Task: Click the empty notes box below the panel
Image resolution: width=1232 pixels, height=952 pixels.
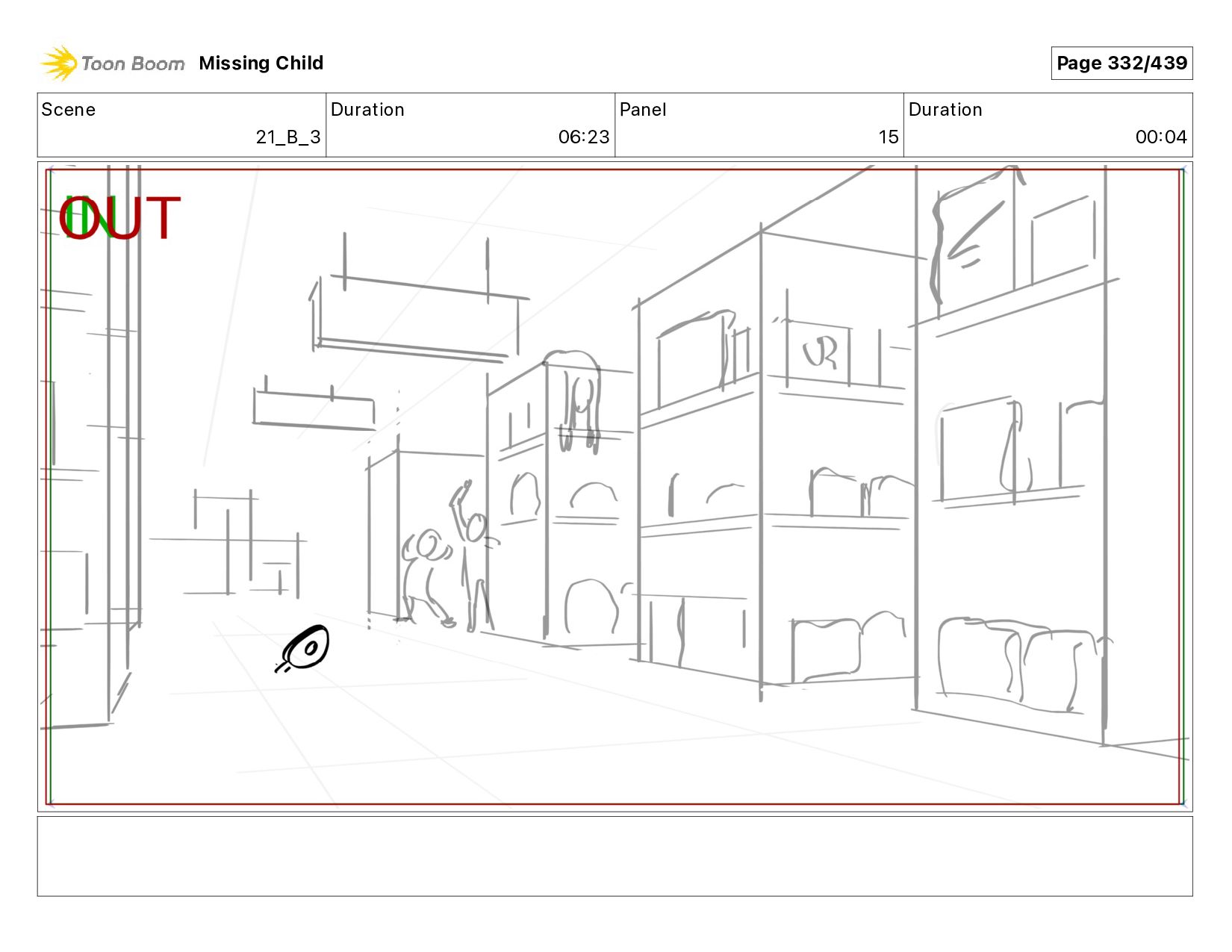Action: (x=615, y=856)
